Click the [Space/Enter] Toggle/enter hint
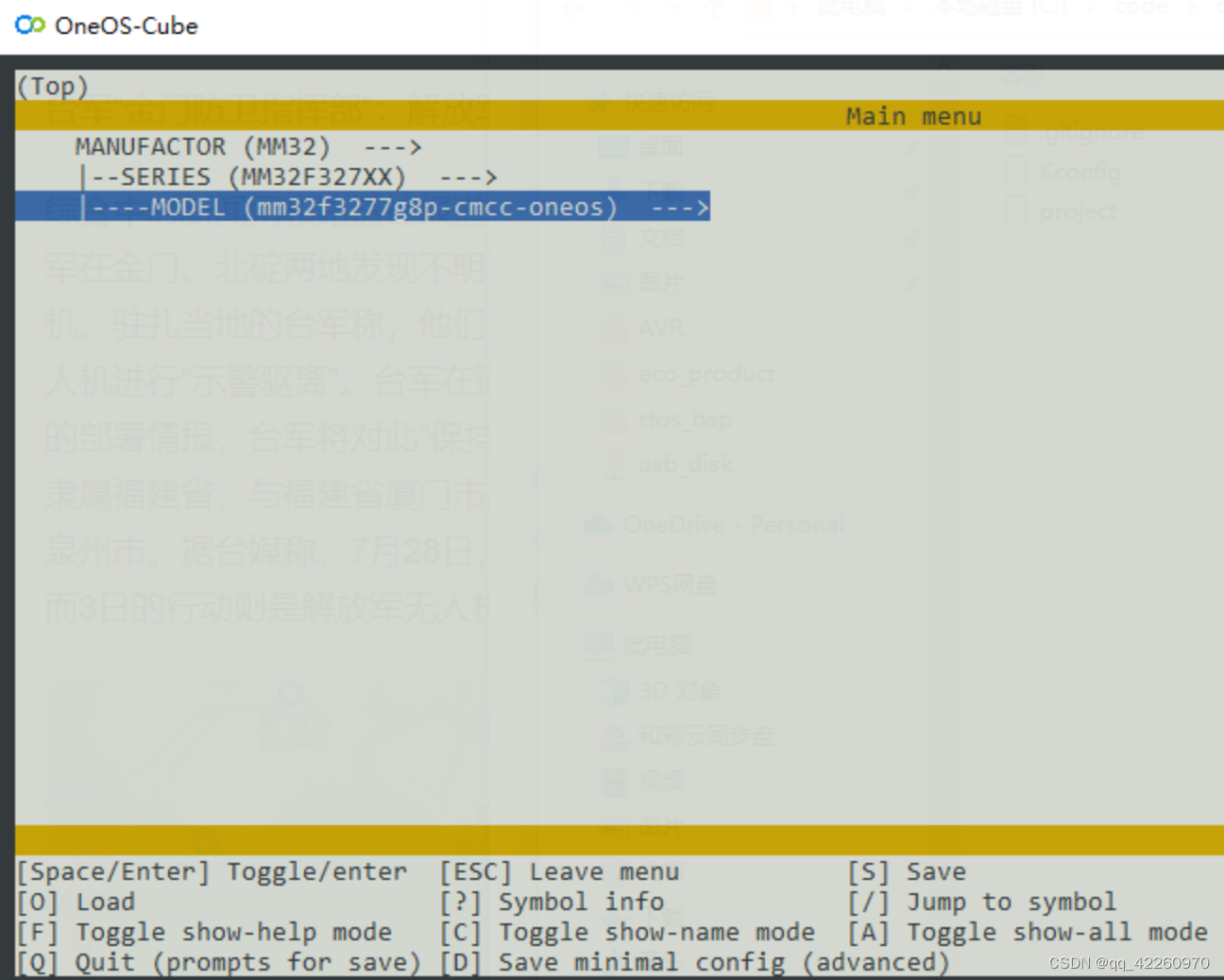 (x=212, y=871)
